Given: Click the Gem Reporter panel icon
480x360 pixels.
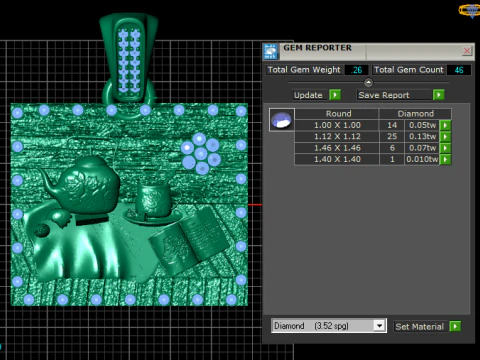Looking at the screenshot, I should pyautogui.click(x=270, y=51).
